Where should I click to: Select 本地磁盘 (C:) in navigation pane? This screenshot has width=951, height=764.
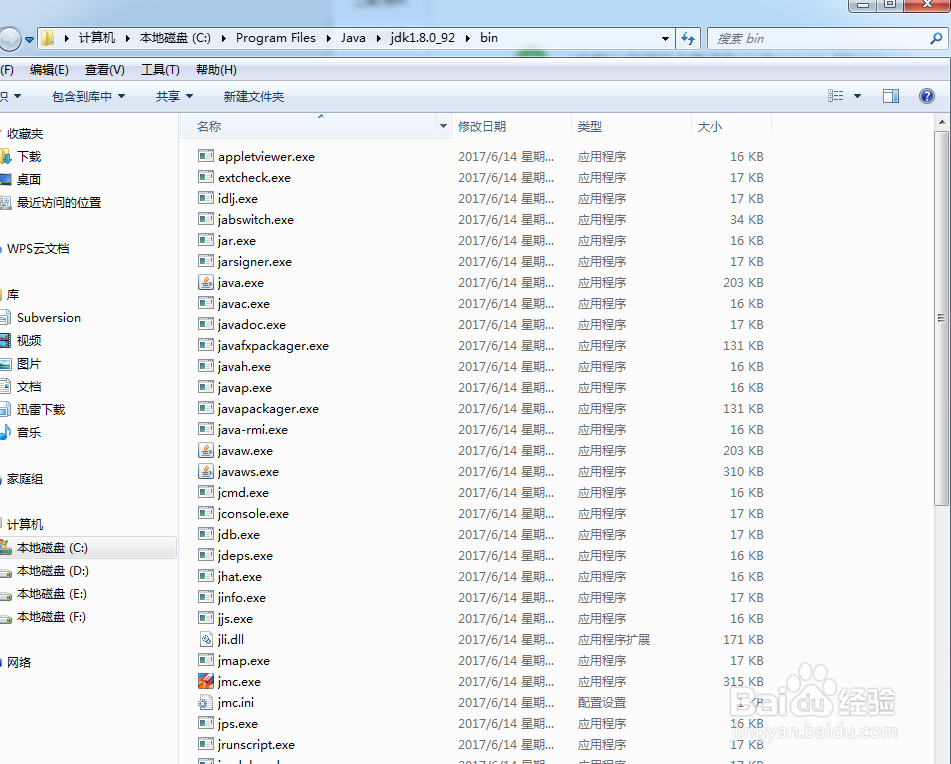pos(52,548)
